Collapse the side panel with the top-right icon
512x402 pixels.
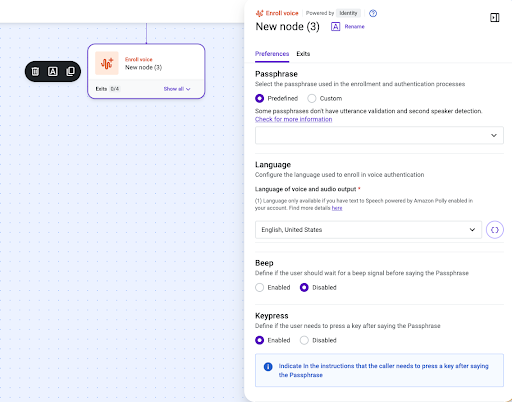(495, 18)
